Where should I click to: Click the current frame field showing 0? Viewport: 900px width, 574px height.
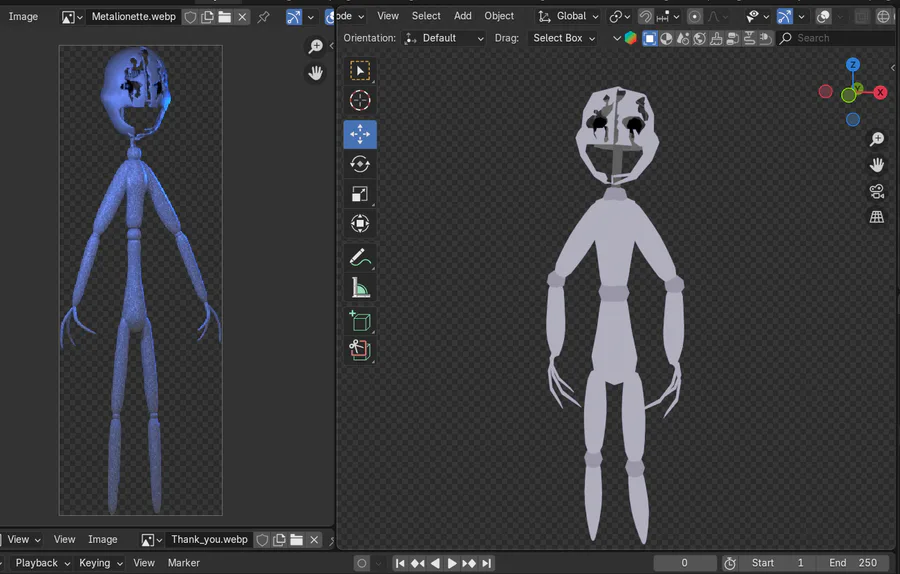click(x=684, y=563)
